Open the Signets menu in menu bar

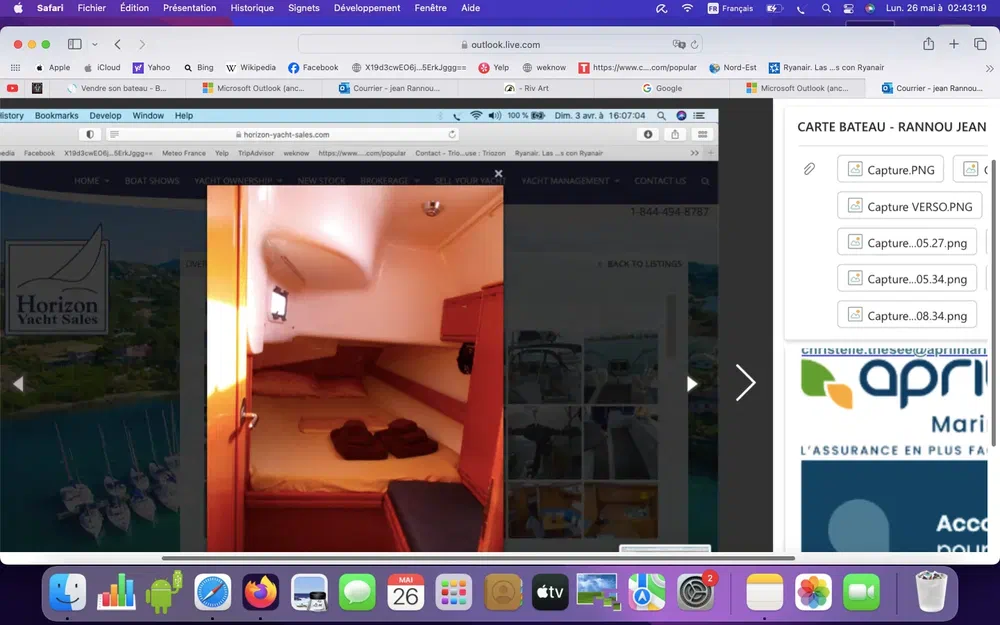click(x=304, y=8)
